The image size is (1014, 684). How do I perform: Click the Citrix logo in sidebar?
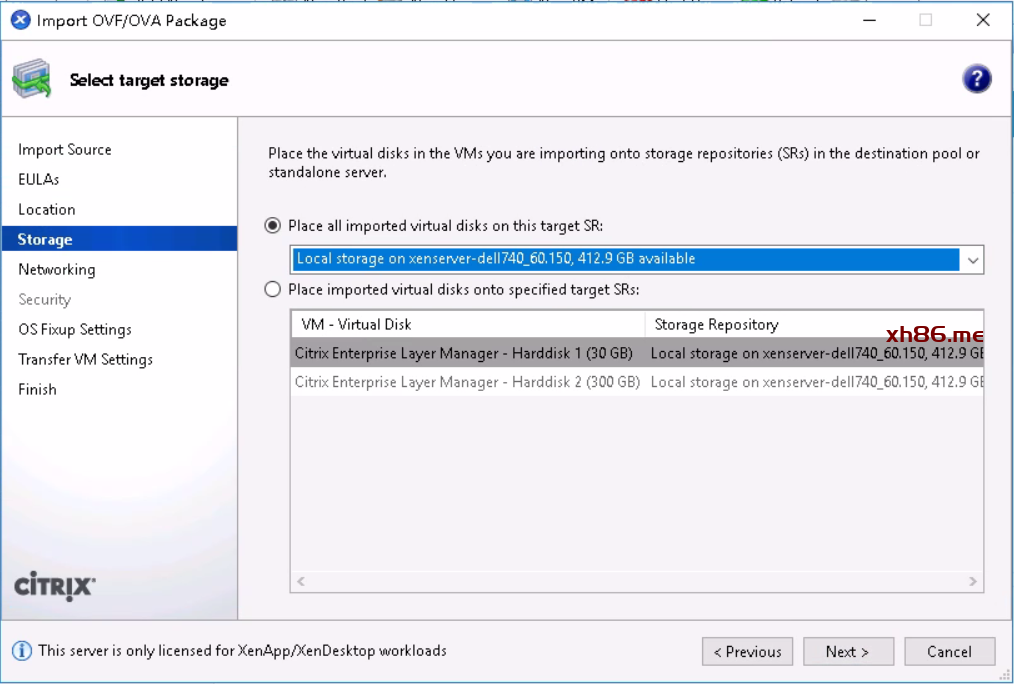pyautogui.click(x=55, y=586)
